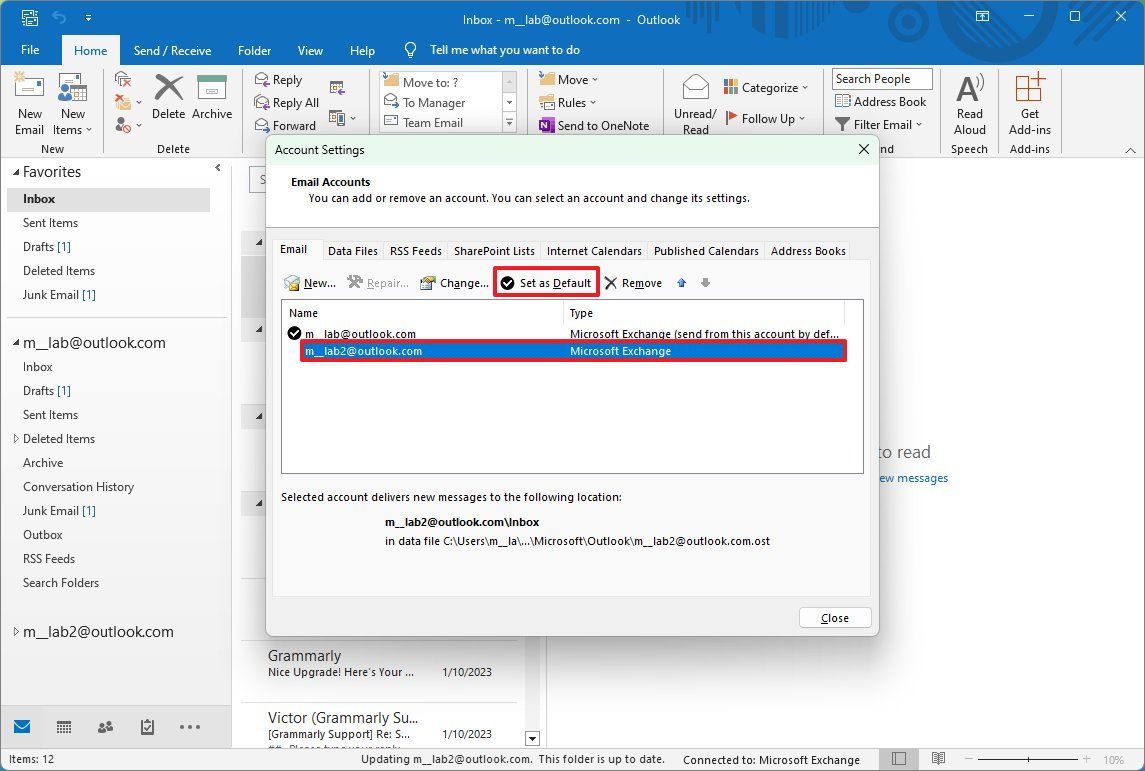Screen dimensions: 1145x771
Task: Click the move account down arrow
Action: (x=705, y=283)
